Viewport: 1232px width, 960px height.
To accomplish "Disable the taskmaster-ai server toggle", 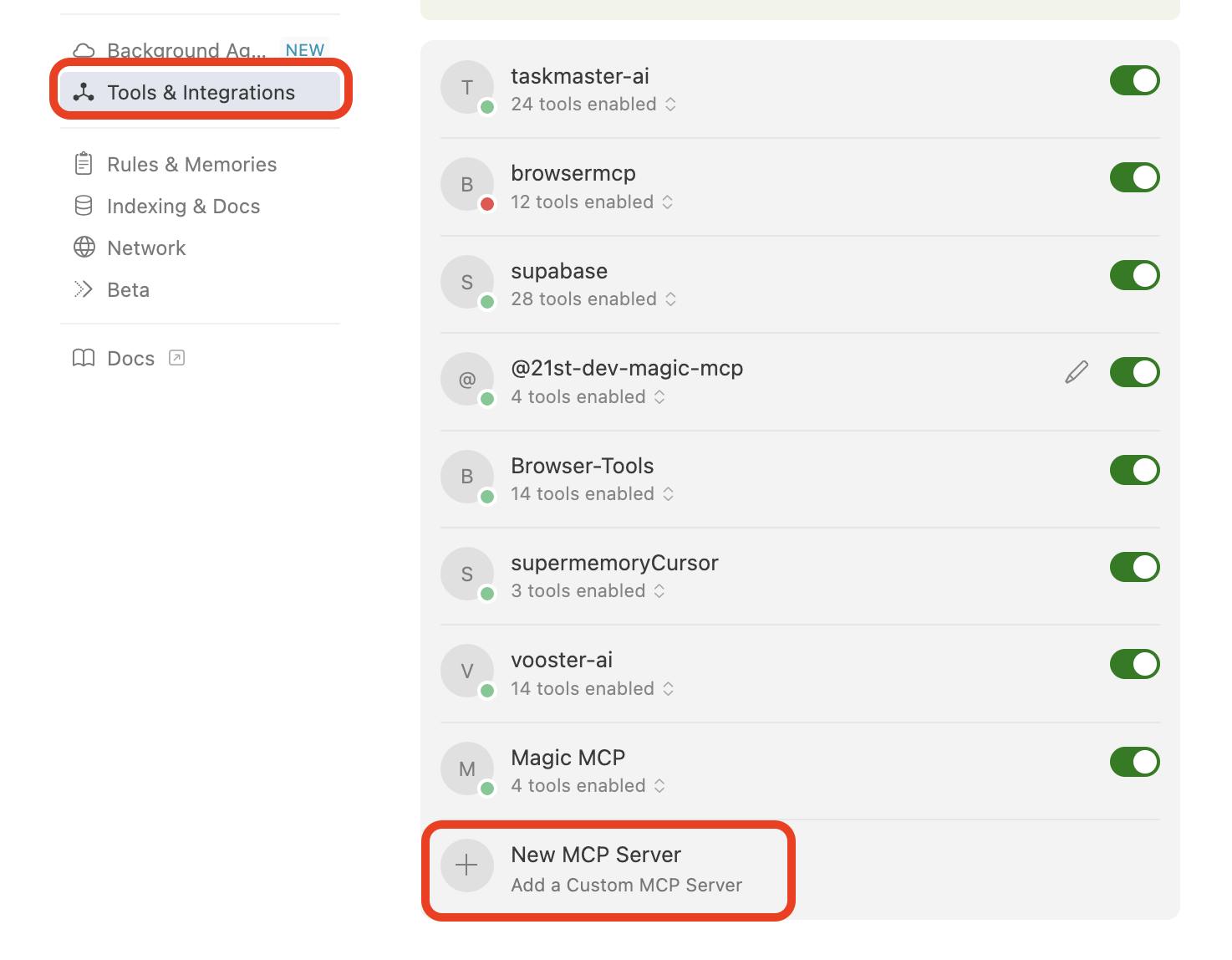I will coord(1134,80).
